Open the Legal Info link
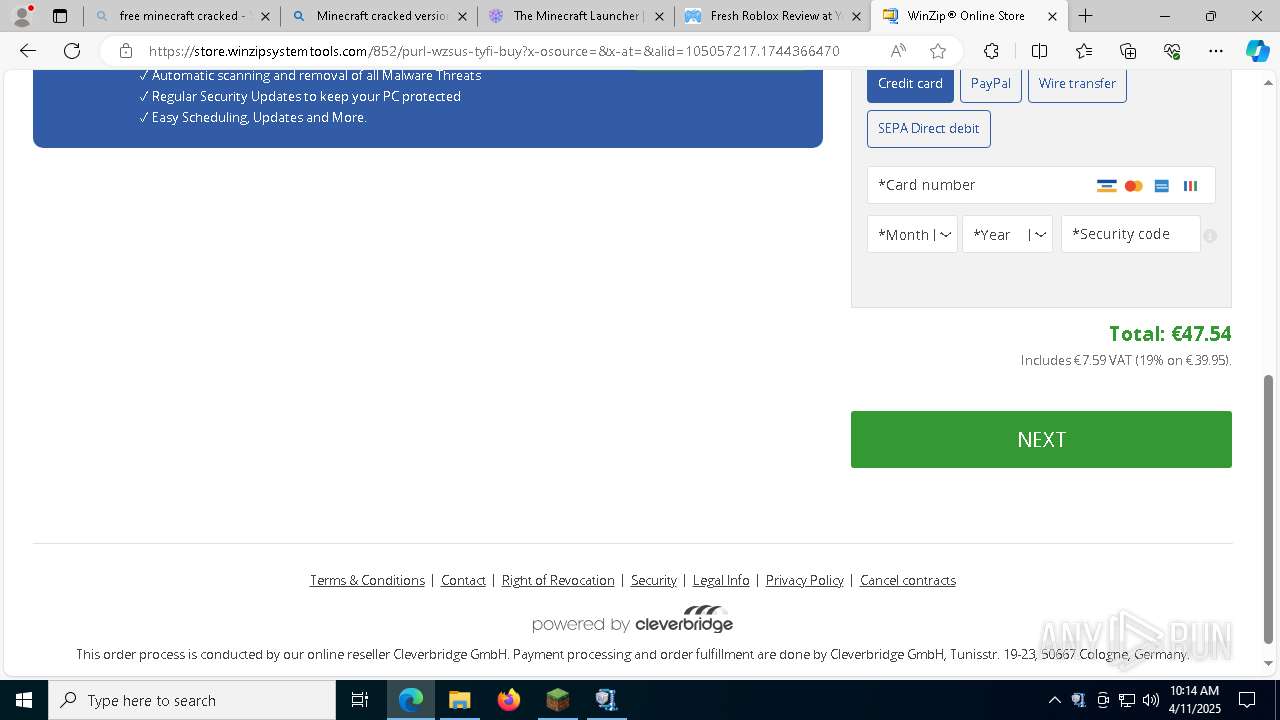The width and height of the screenshot is (1280, 720). [721, 580]
